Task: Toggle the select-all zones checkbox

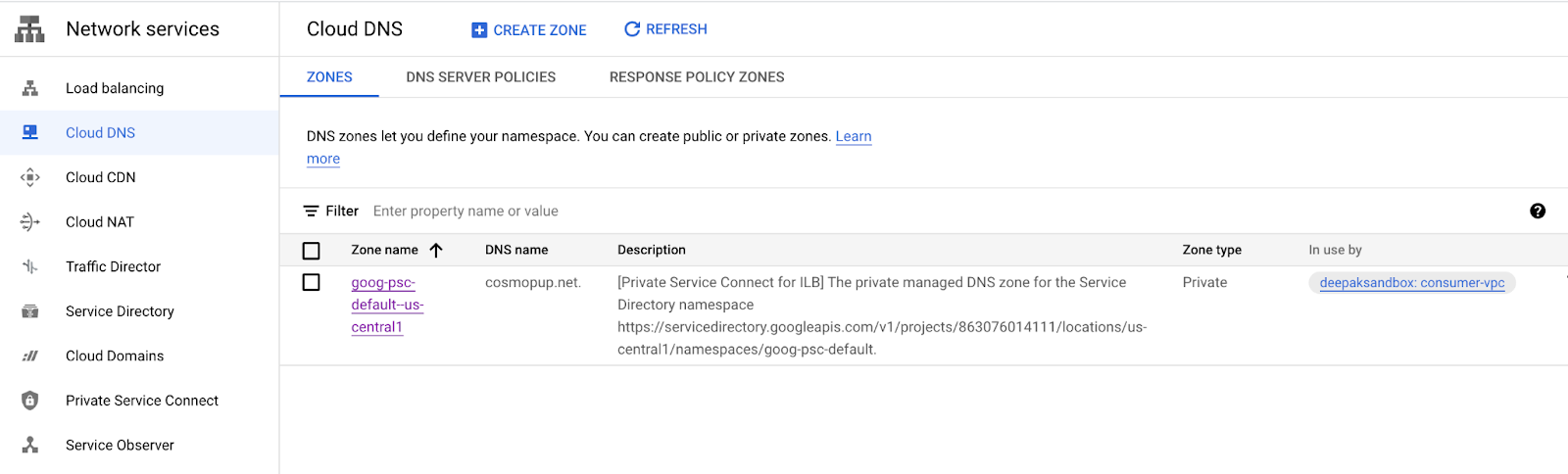Action: (312, 251)
